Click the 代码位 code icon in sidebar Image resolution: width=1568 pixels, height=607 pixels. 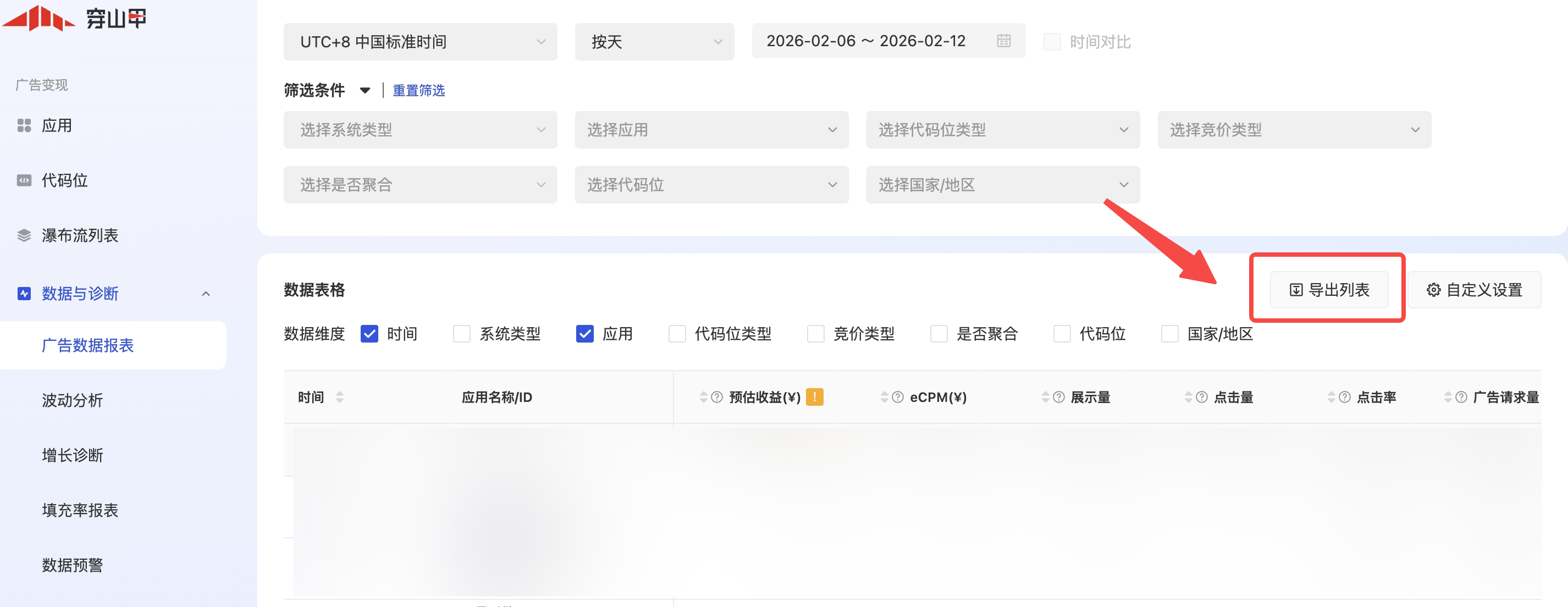(x=24, y=180)
